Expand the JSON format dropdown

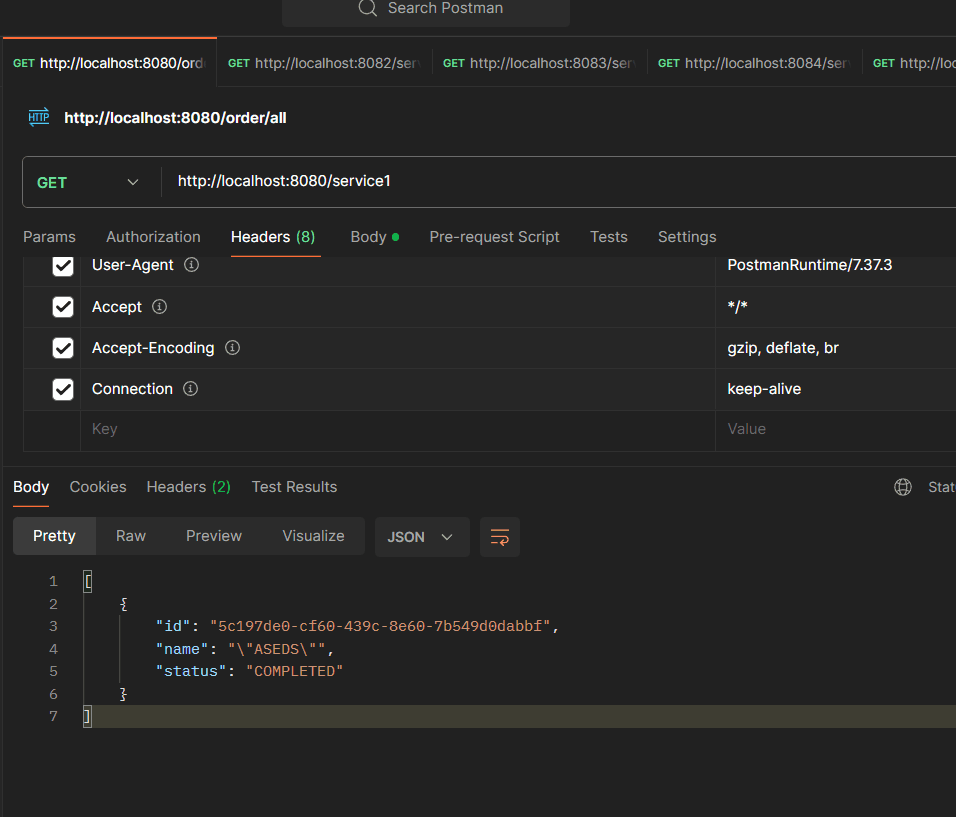tap(419, 537)
